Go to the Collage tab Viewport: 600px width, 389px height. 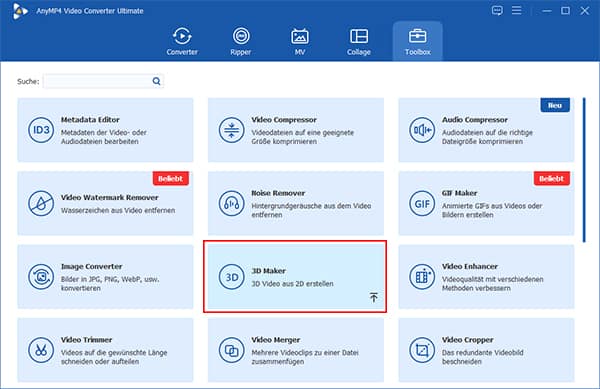pos(359,41)
